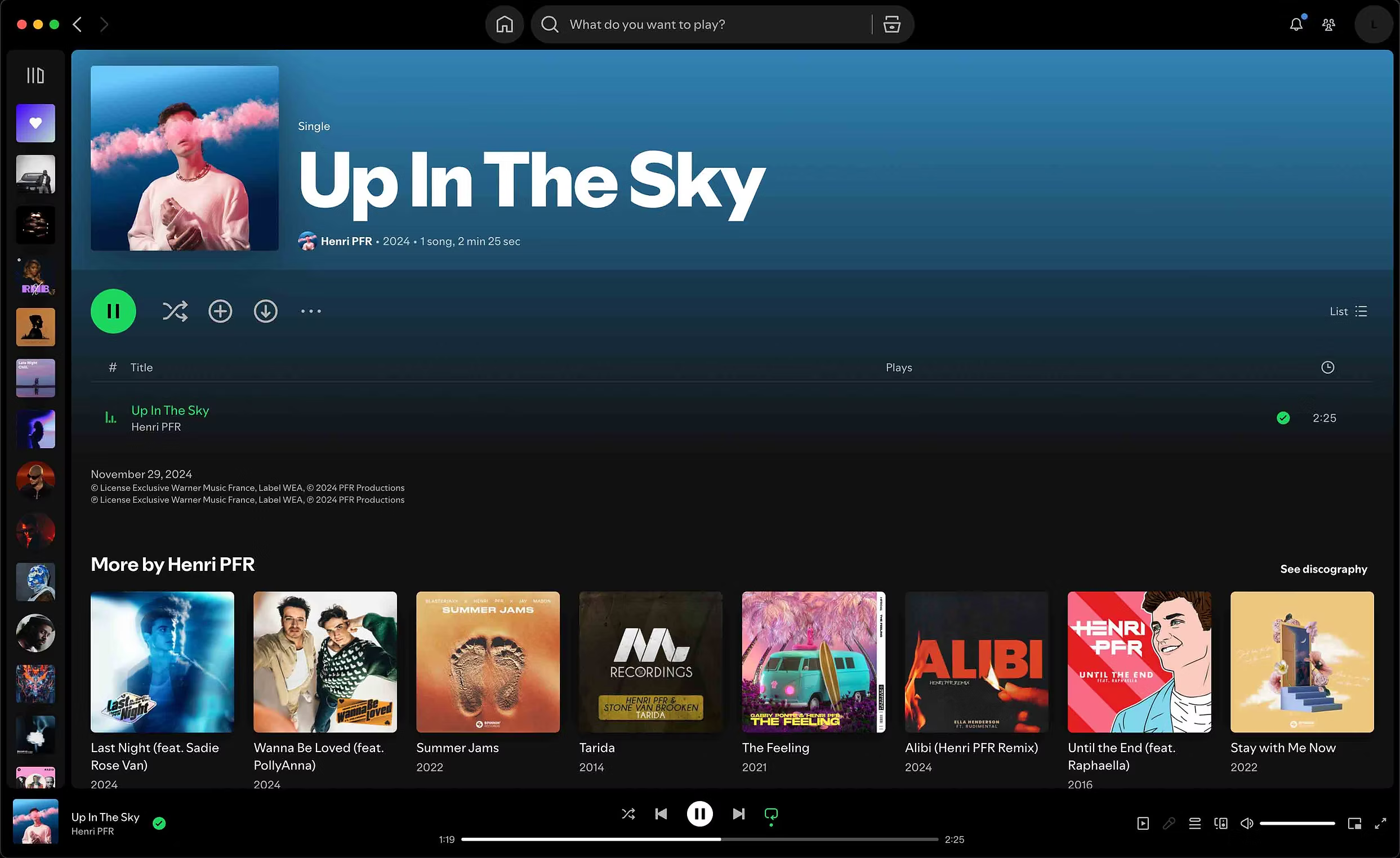
Task: Seek on the song progress bar
Action: [699, 839]
